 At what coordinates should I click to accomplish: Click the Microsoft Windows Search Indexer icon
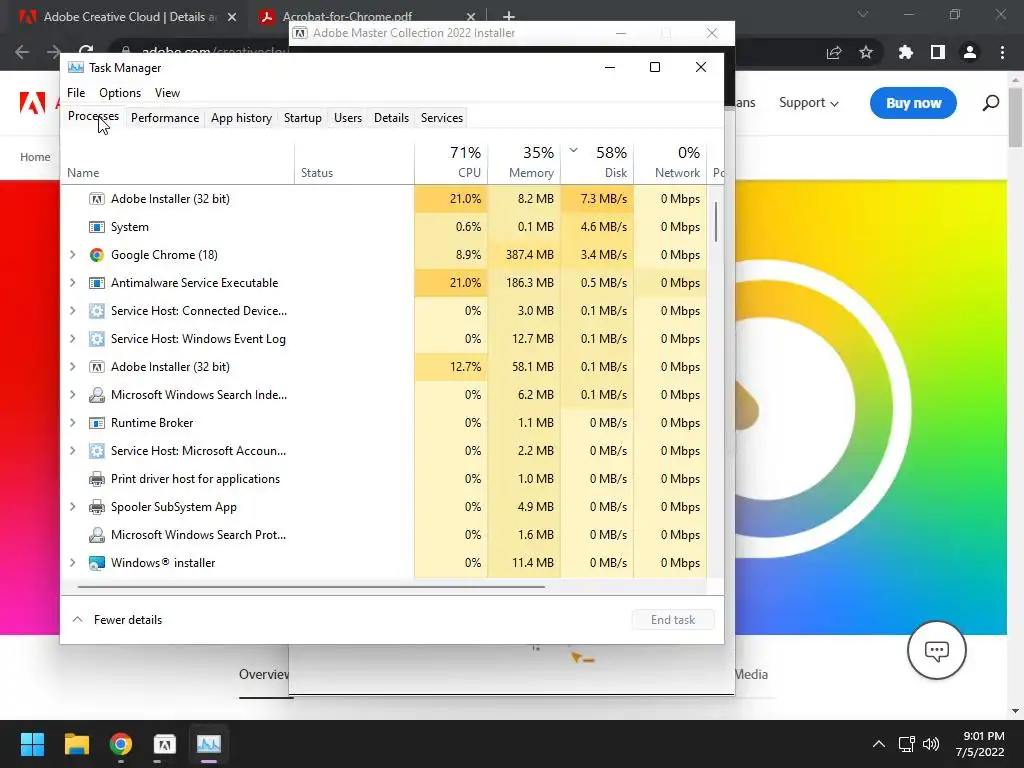coord(97,394)
